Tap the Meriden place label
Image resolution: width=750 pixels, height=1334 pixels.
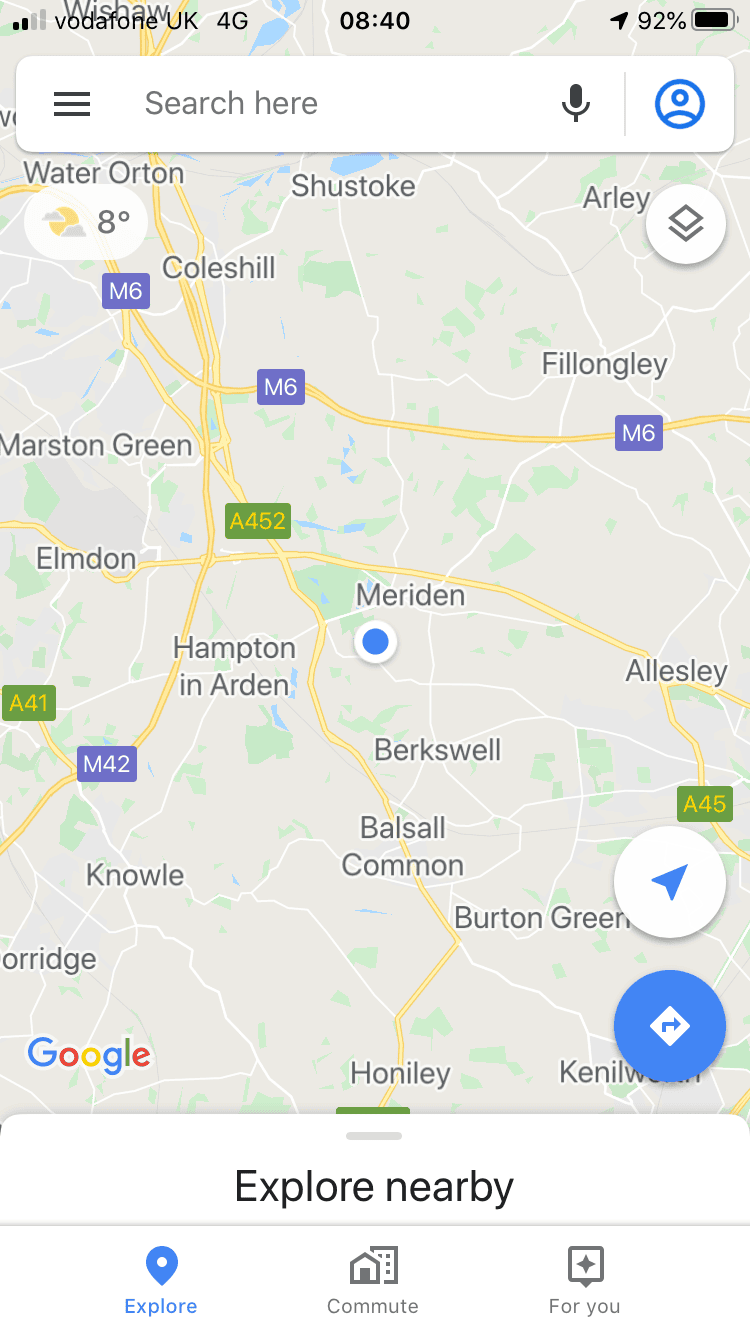click(411, 595)
